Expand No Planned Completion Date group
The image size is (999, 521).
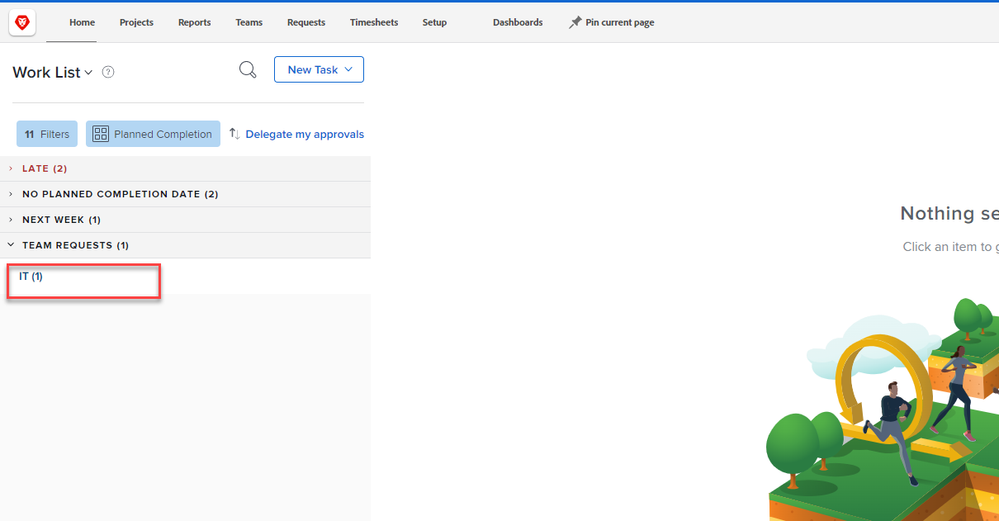pos(119,194)
